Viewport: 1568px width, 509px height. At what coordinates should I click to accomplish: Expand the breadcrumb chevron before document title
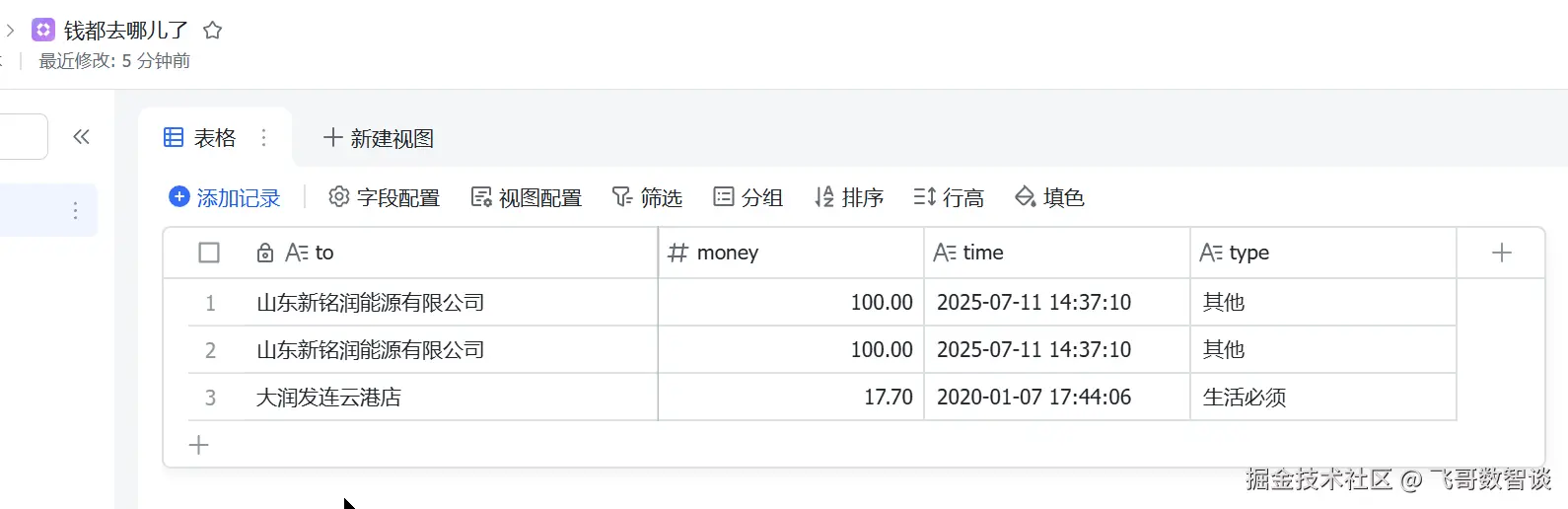tap(10, 31)
